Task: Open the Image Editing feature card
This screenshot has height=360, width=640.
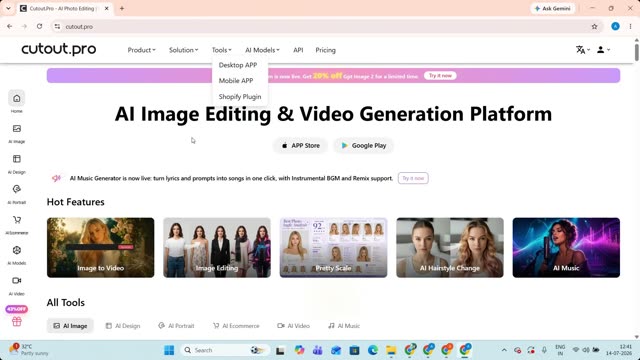Action: point(217,248)
